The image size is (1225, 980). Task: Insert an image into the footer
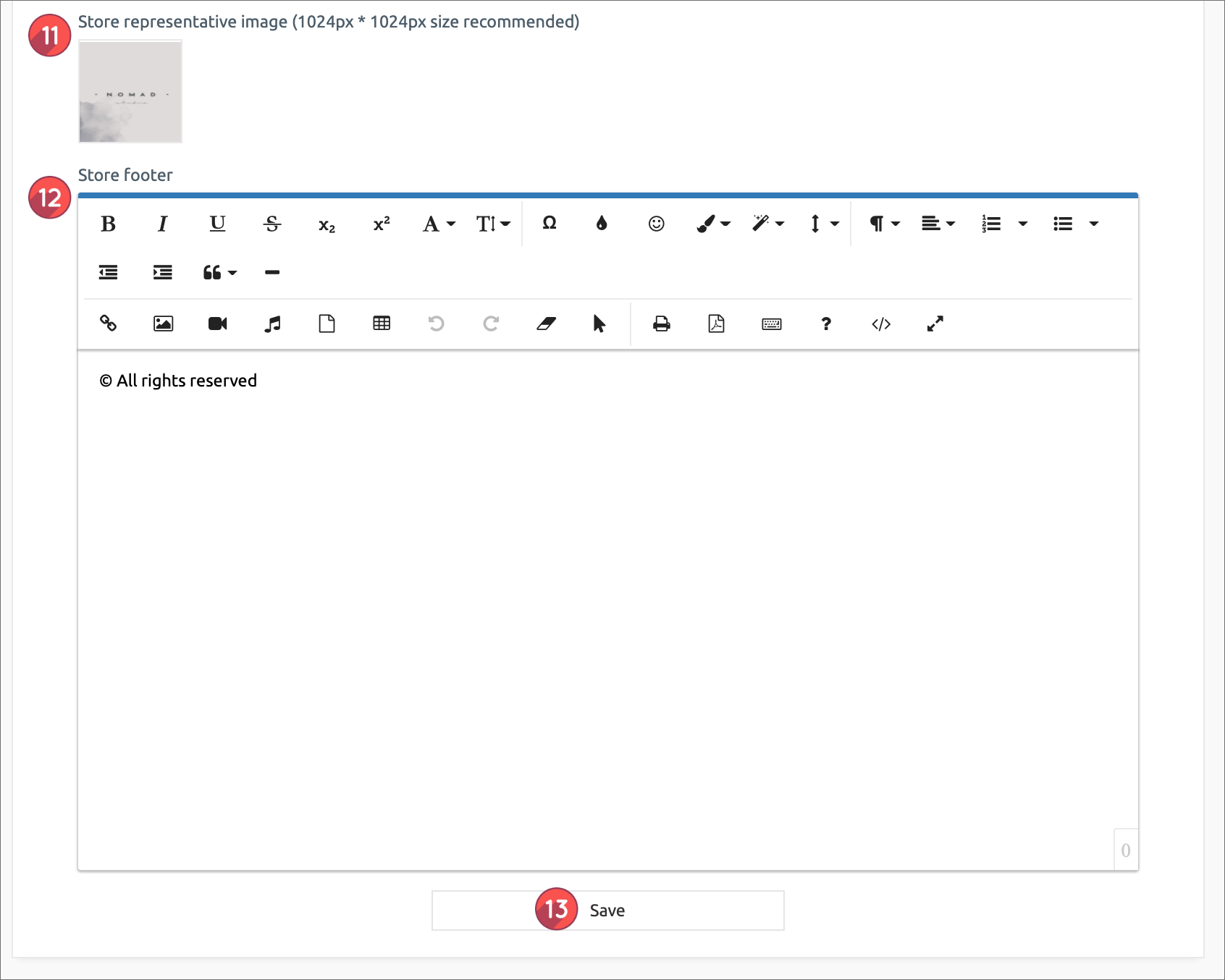point(163,324)
